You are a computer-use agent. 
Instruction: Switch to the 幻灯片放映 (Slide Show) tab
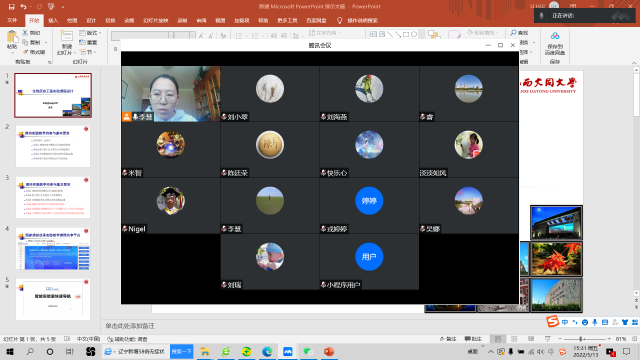(x=156, y=20)
